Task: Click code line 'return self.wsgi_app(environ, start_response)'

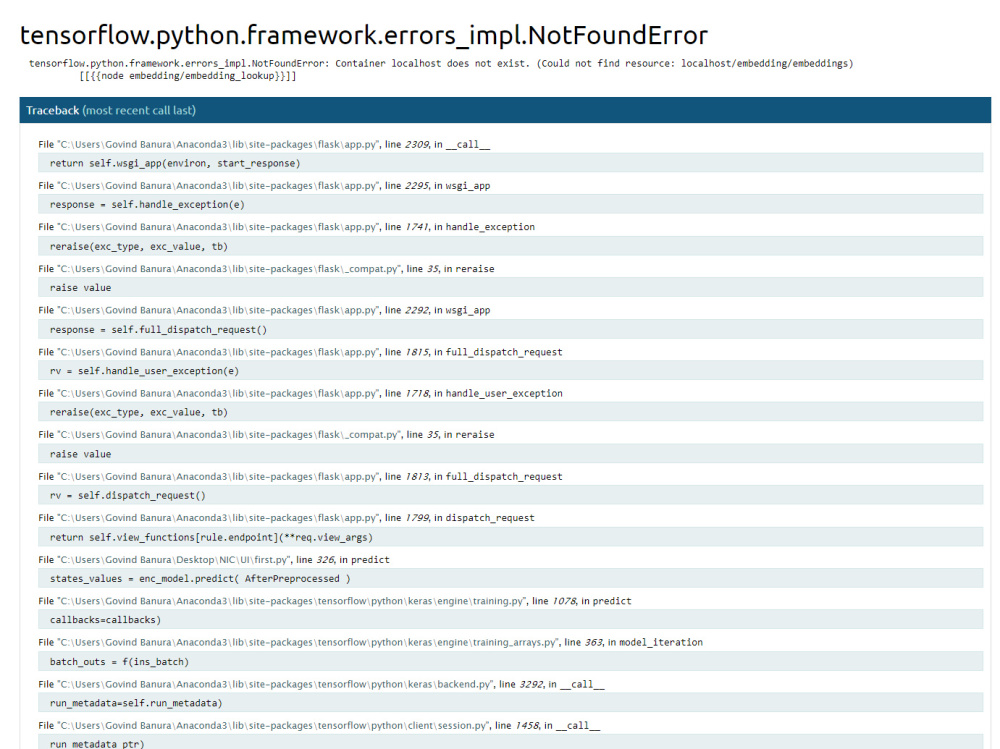Action: (510, 163)
